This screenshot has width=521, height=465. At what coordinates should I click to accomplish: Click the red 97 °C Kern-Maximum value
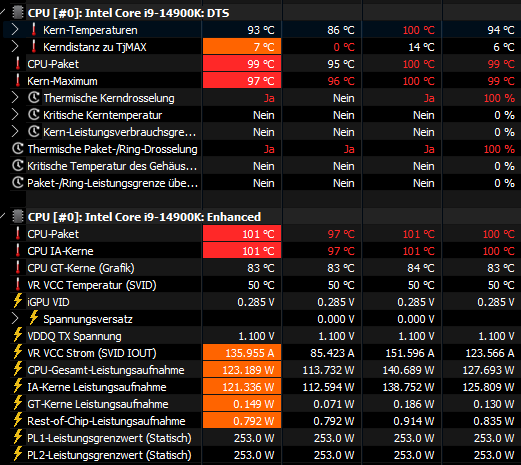pos(242,81)
